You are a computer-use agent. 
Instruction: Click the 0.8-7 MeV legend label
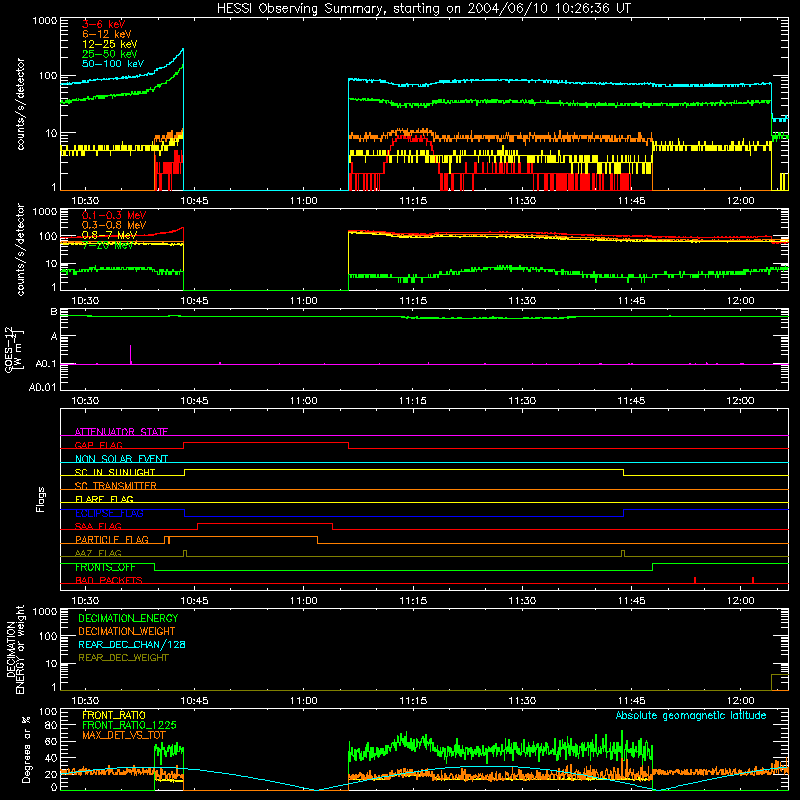pos(109,235)
